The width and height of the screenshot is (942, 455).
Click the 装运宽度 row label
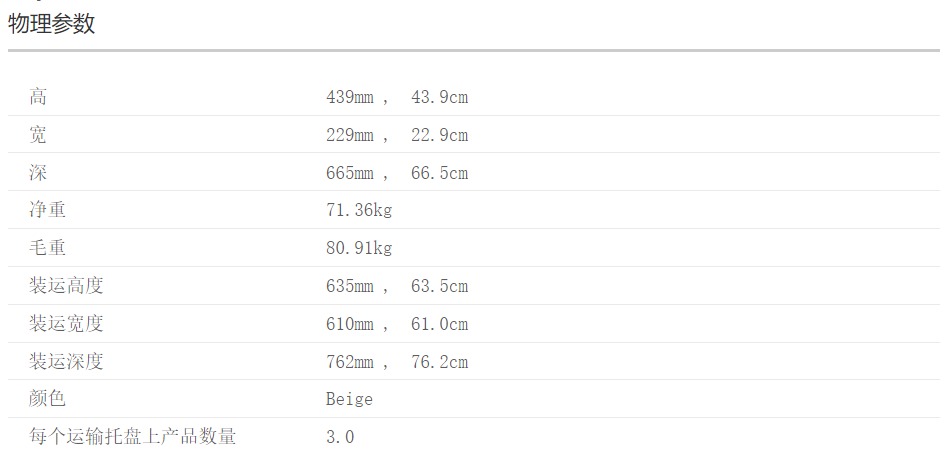point(66,324)
